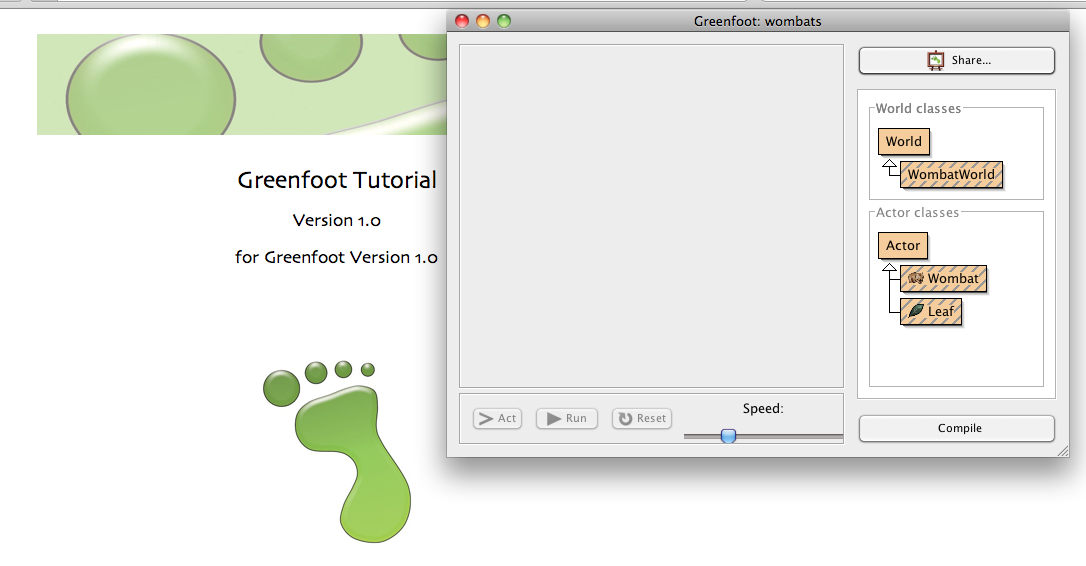Select the Wombat actor class
Image resolution: width=1086 pixels, height=566 pixels.
943,278
